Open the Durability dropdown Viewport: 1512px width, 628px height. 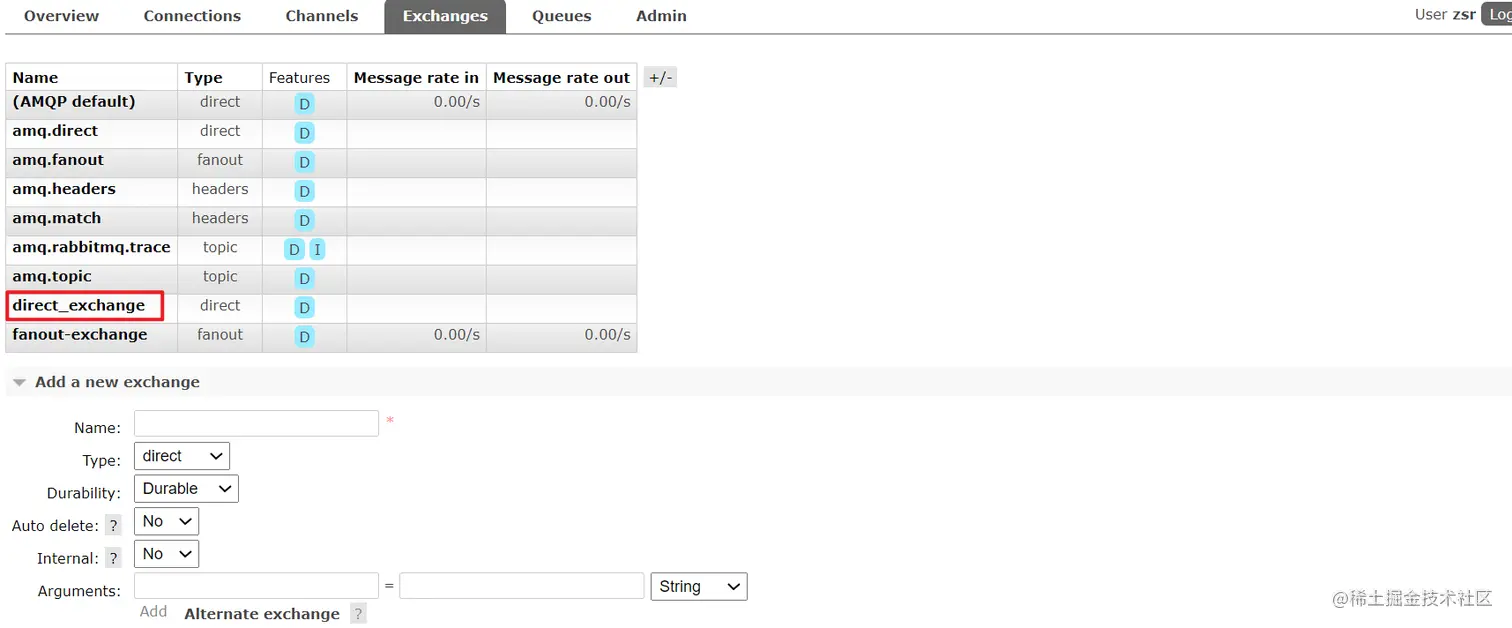click(186, 489)
